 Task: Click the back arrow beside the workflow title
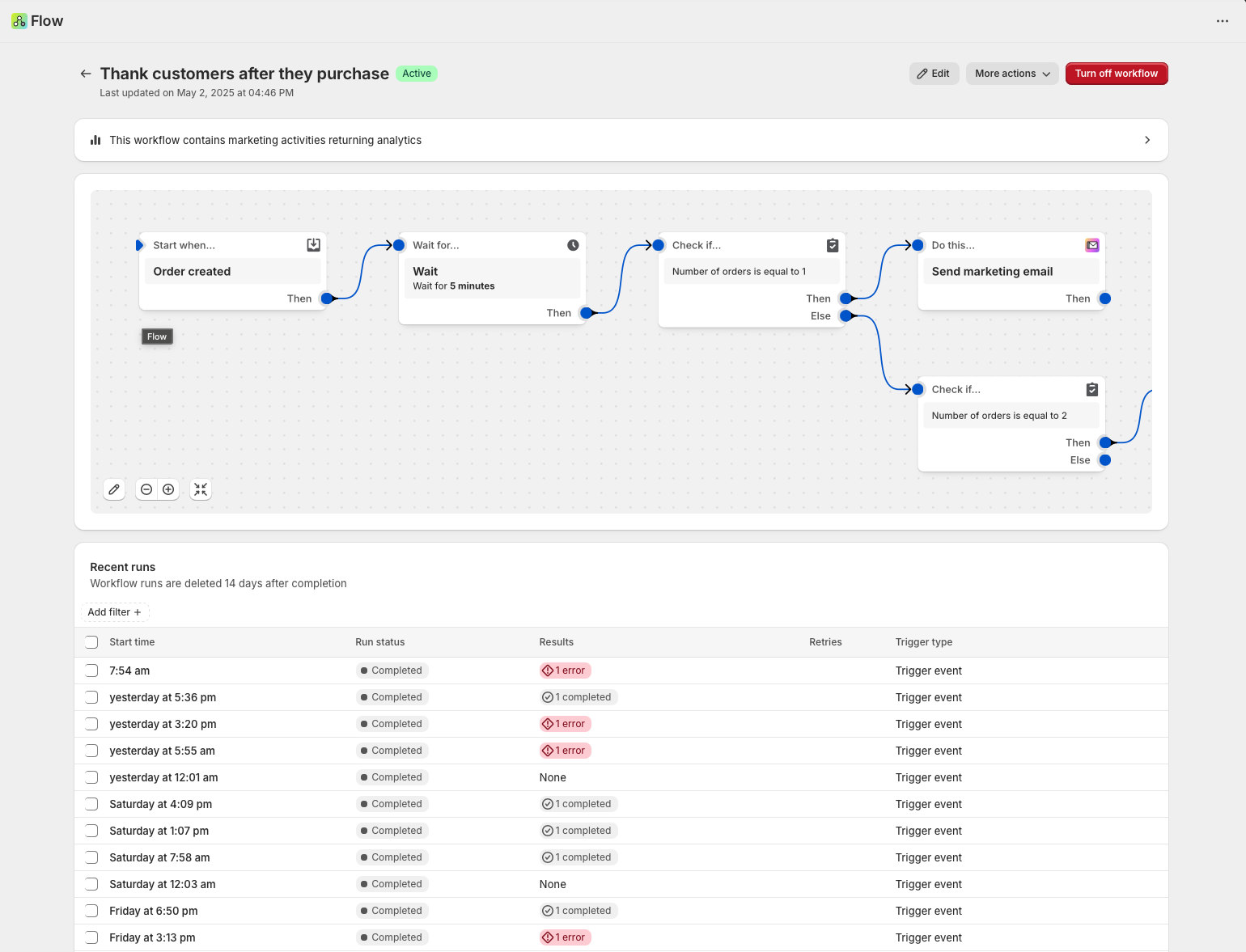86,74
